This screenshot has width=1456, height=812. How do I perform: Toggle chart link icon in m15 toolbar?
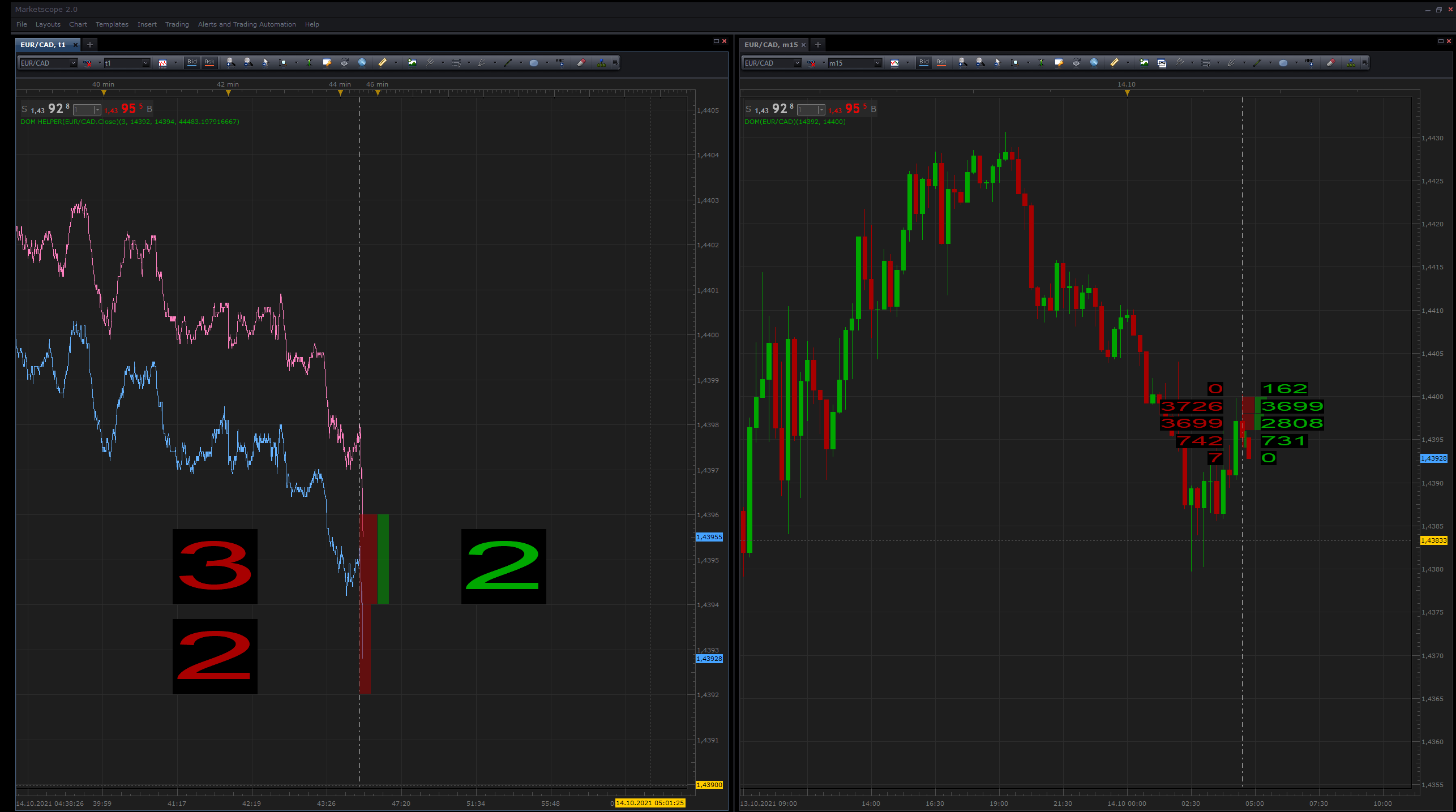click(811, 63)
